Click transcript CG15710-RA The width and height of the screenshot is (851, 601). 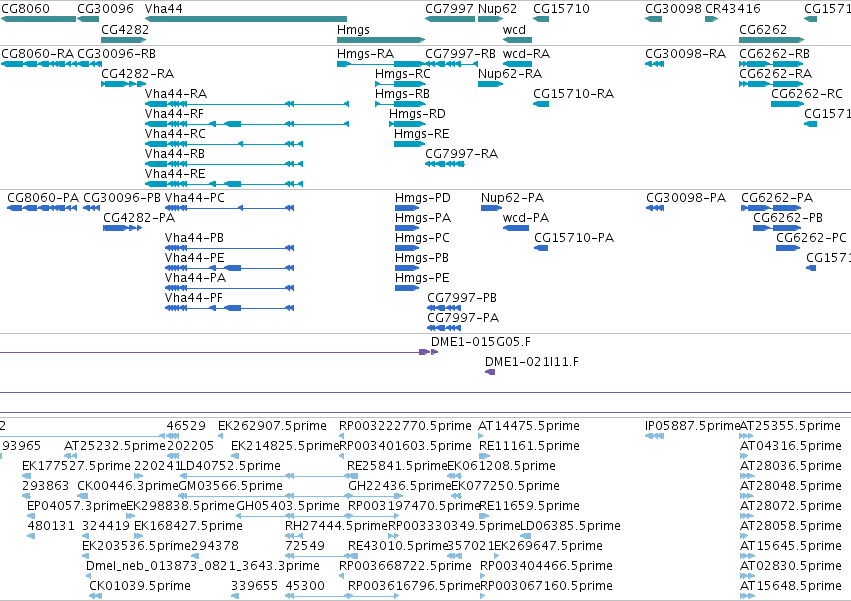pos(574,94)
